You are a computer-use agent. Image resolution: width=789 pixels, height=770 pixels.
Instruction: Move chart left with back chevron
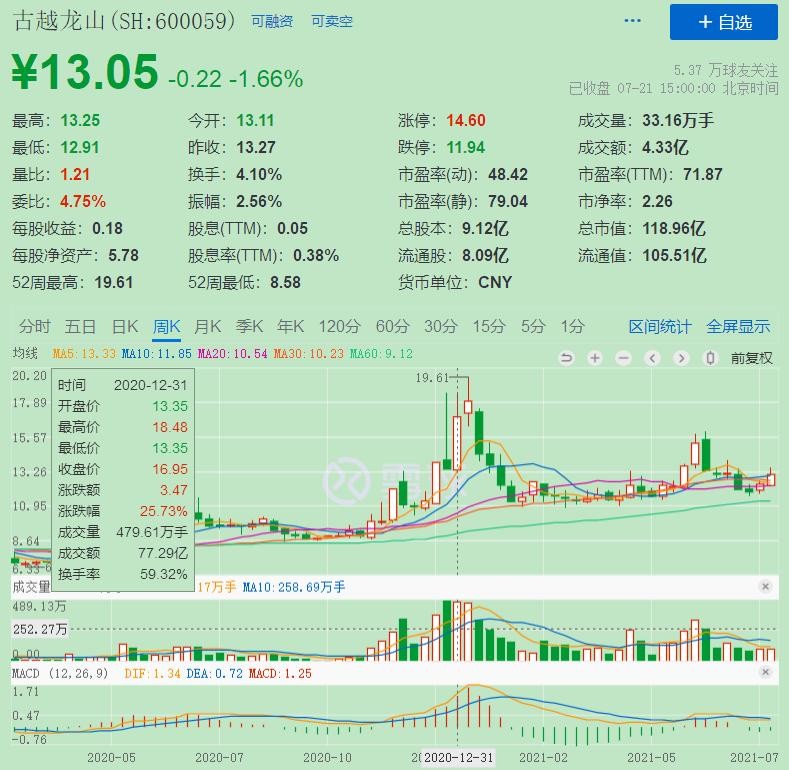653,358
